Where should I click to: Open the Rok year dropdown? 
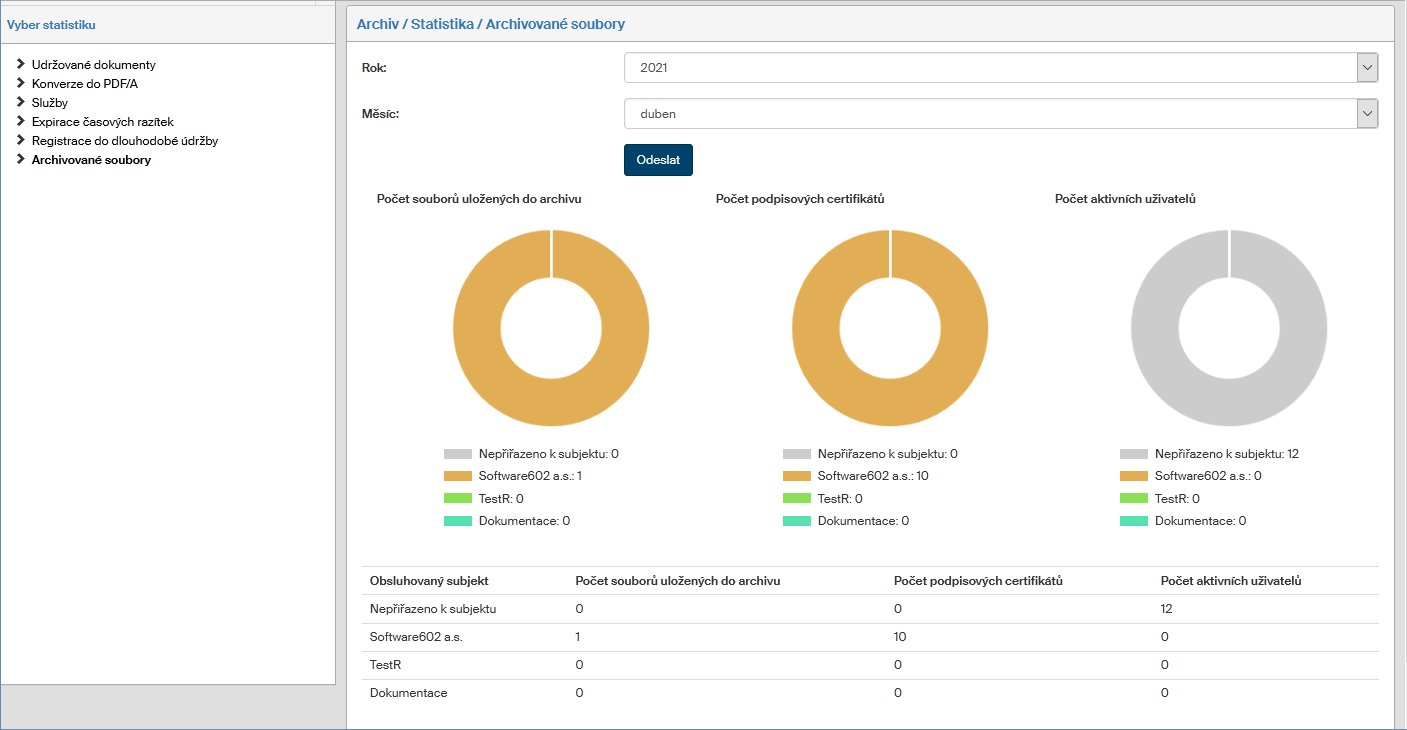pos(1000,68)
